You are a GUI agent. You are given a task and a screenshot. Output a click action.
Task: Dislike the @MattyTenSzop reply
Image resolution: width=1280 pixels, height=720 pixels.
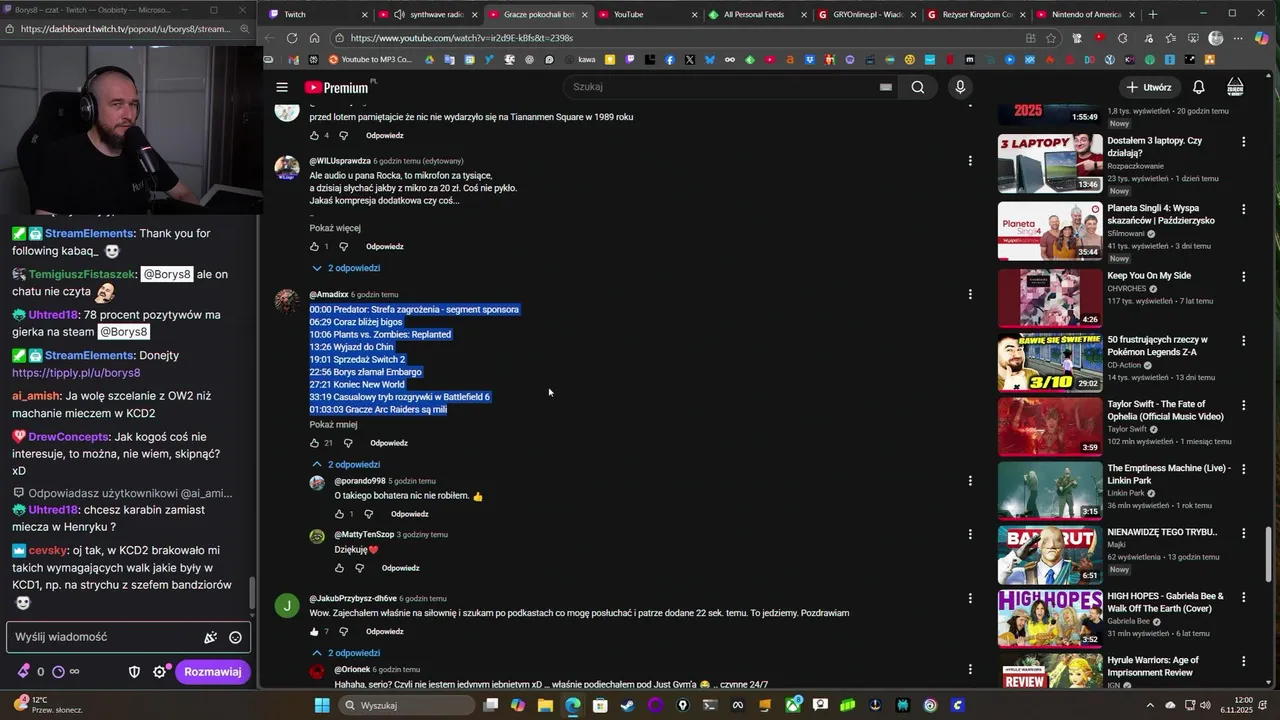(x=359, y=568)
